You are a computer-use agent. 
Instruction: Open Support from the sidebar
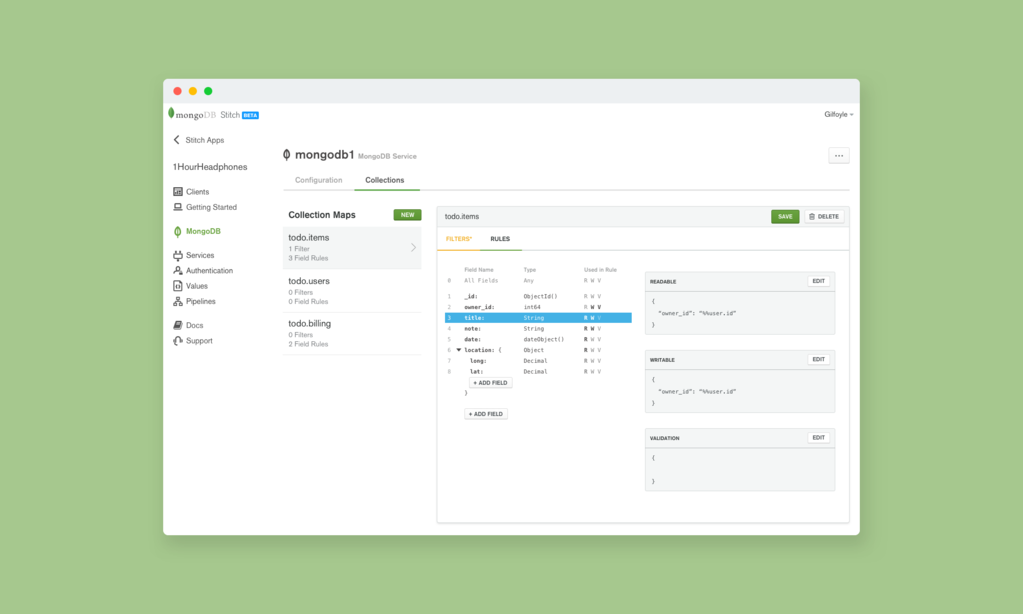click(193, 341)
